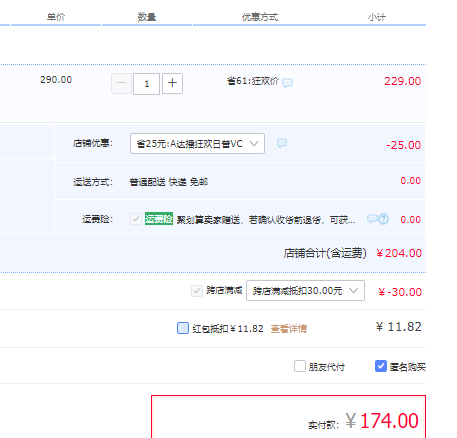Image resolution: width=457 pixels, height=438 pixels.
Task: Open the 查看详情 link
Action: [x=288, y=329]
